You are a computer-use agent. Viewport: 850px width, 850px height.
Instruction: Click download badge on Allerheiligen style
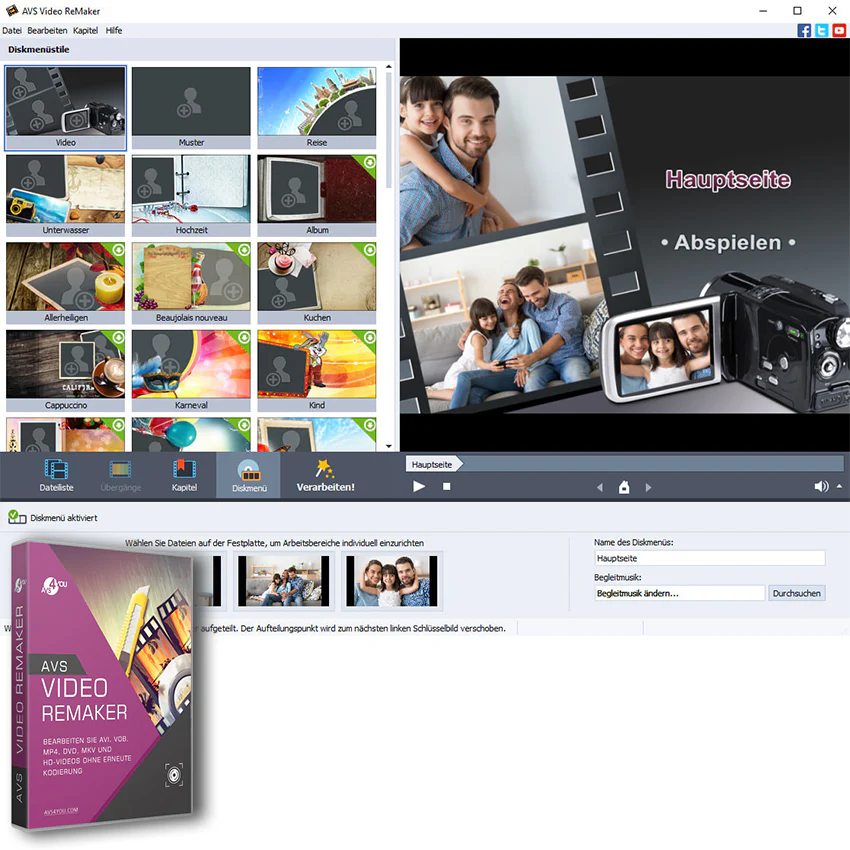[x=118, y=249]
